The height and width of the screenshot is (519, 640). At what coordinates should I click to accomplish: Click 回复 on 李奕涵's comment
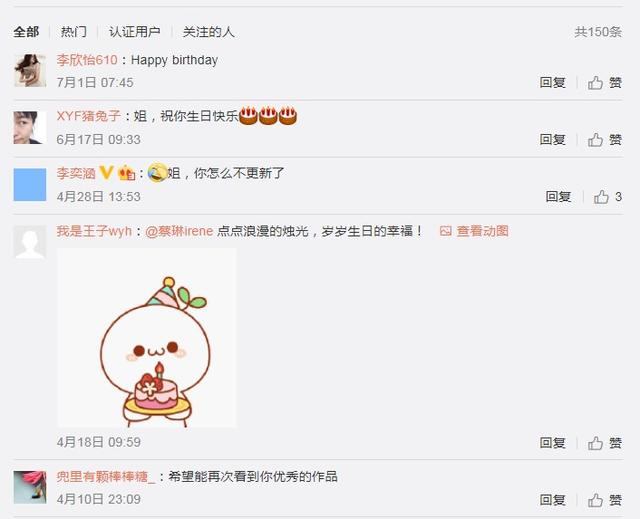click(x=558, y=197)
